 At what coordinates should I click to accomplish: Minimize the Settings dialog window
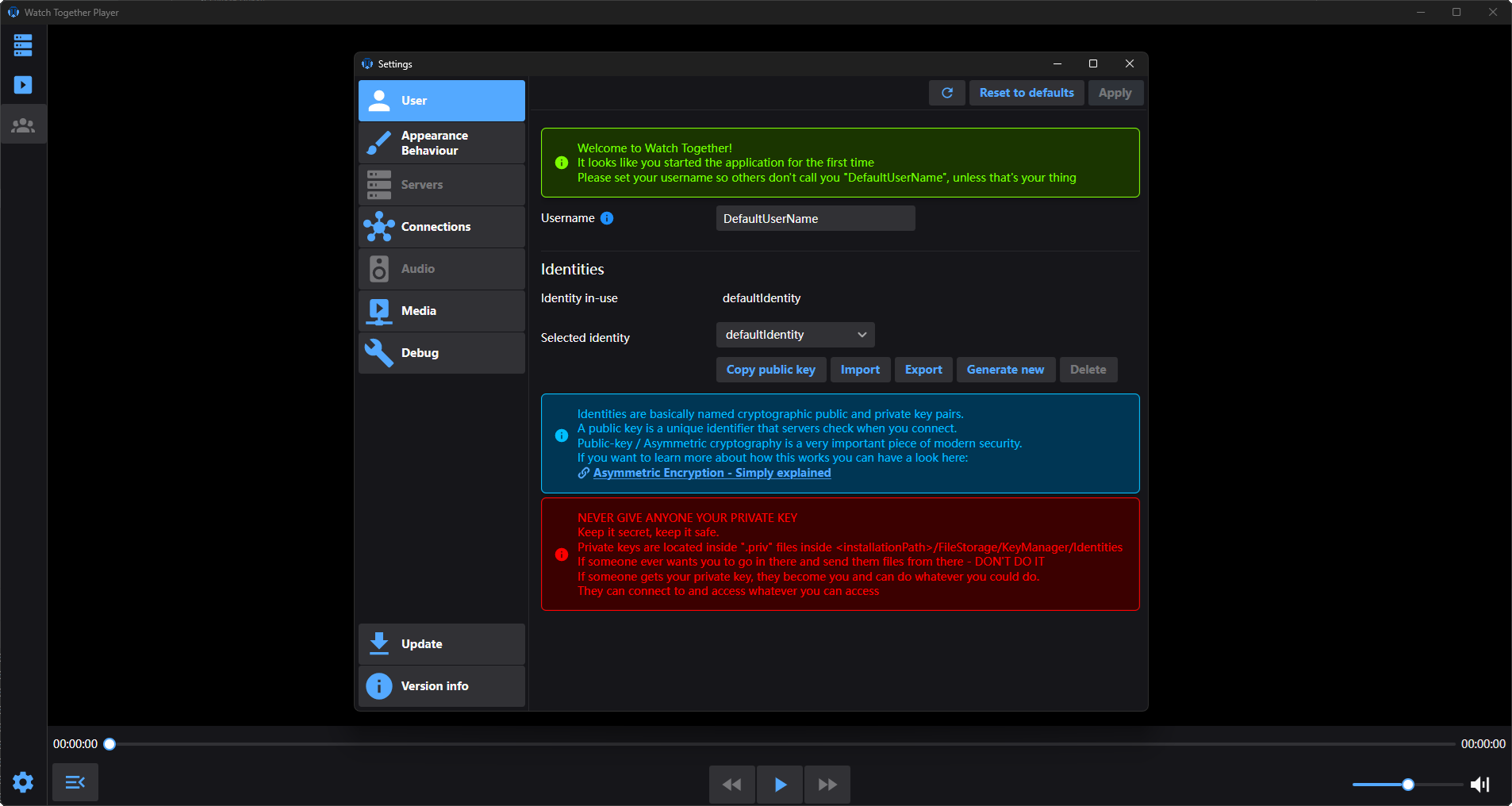tap(1057, 63)
